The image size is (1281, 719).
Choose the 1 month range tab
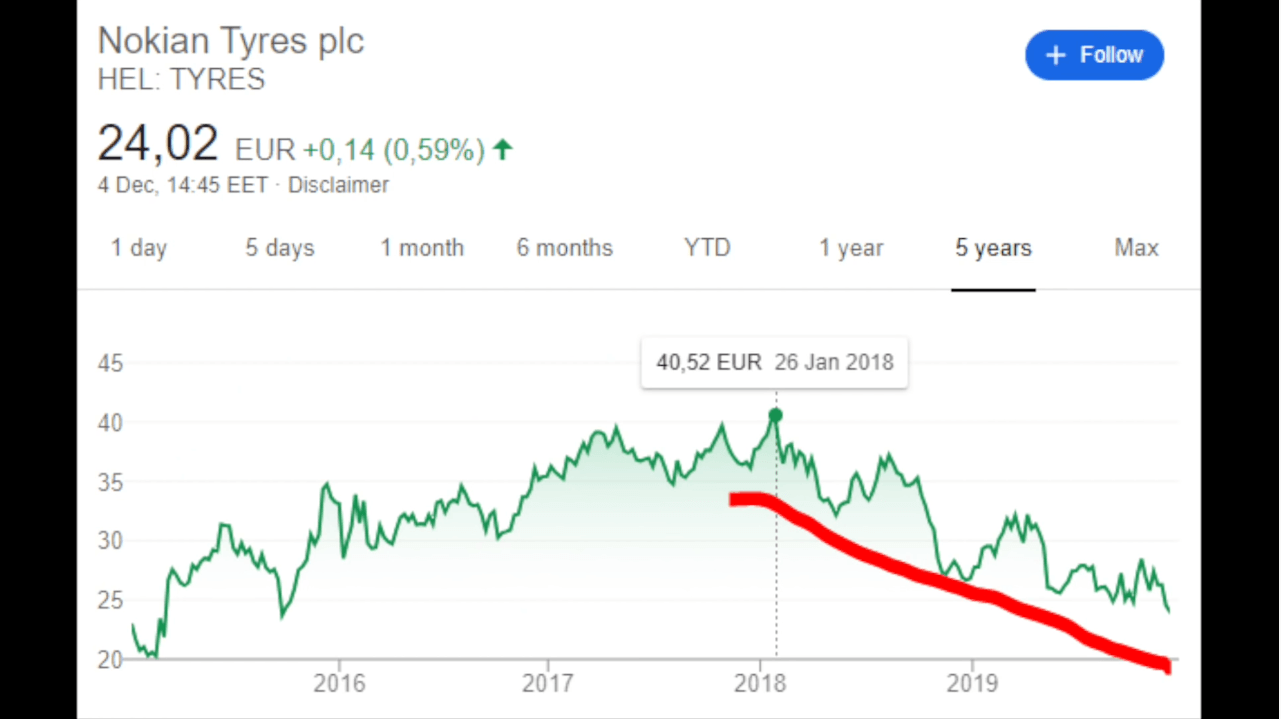click(422, 248)
